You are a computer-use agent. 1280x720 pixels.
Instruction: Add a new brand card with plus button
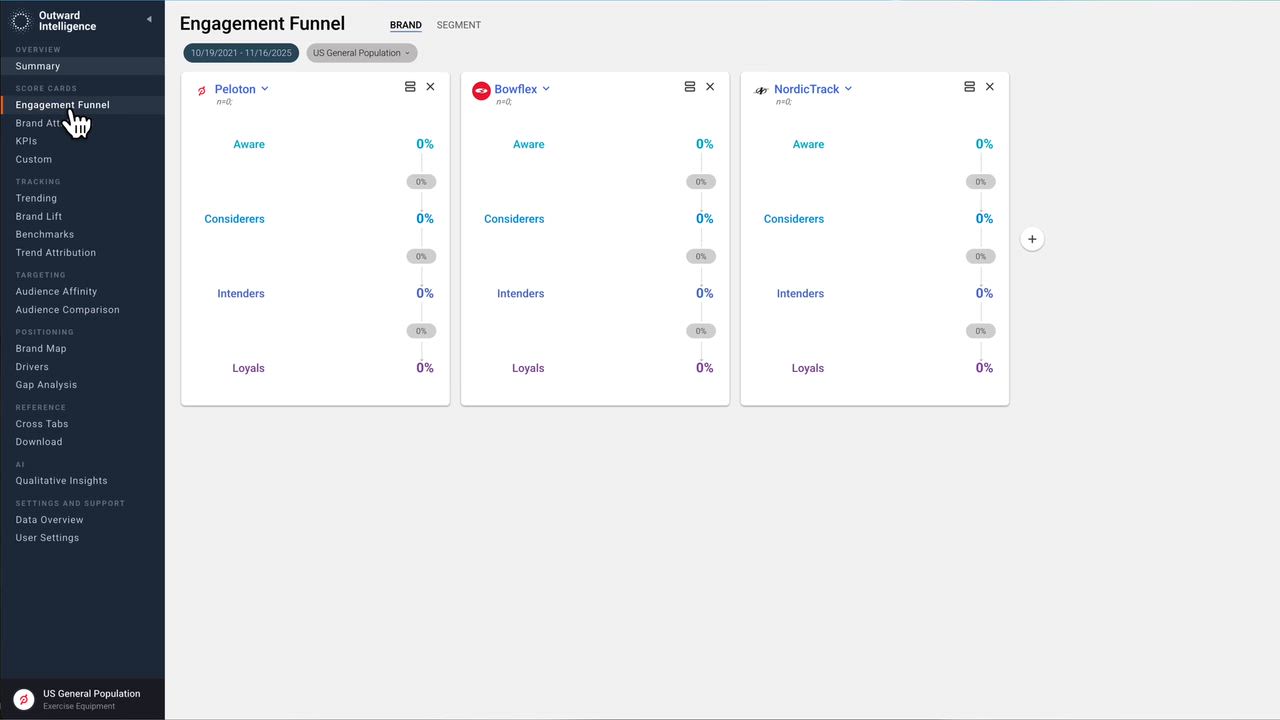pos(1032,239)
